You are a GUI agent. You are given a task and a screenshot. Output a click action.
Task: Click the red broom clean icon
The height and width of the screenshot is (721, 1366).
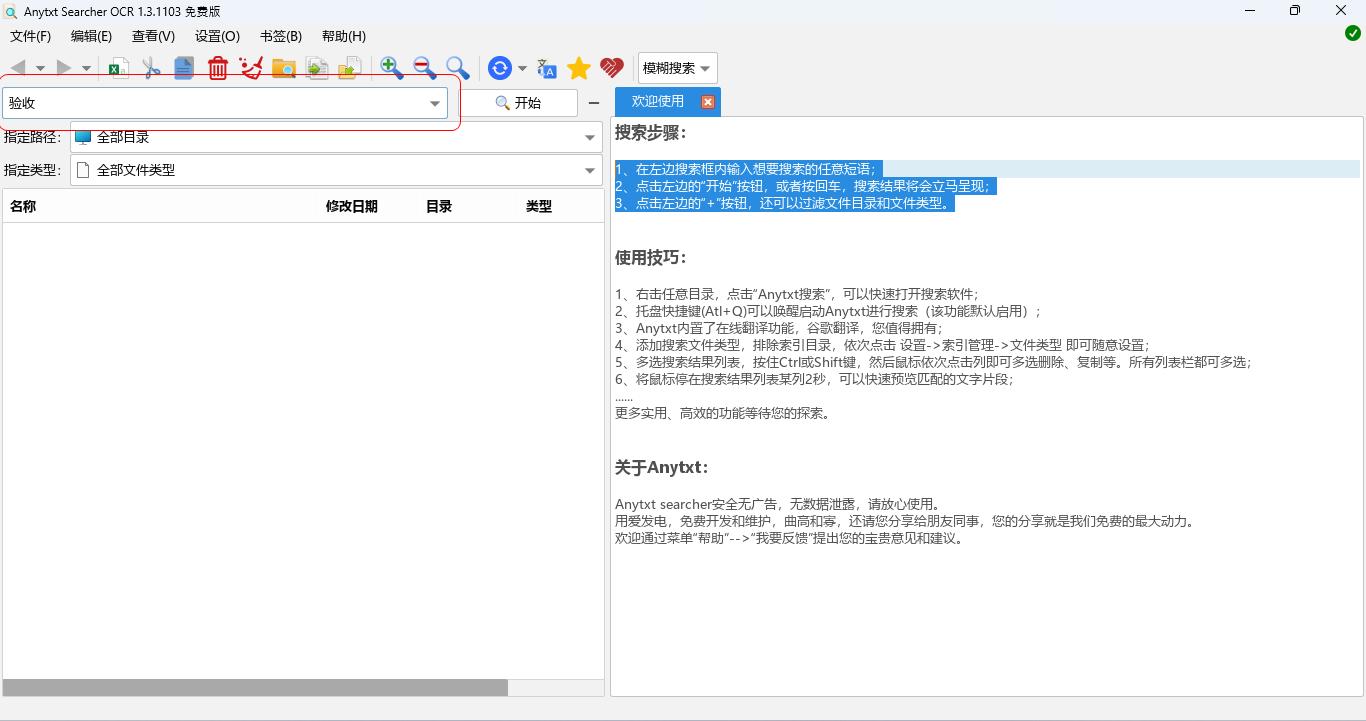(251, 68)
